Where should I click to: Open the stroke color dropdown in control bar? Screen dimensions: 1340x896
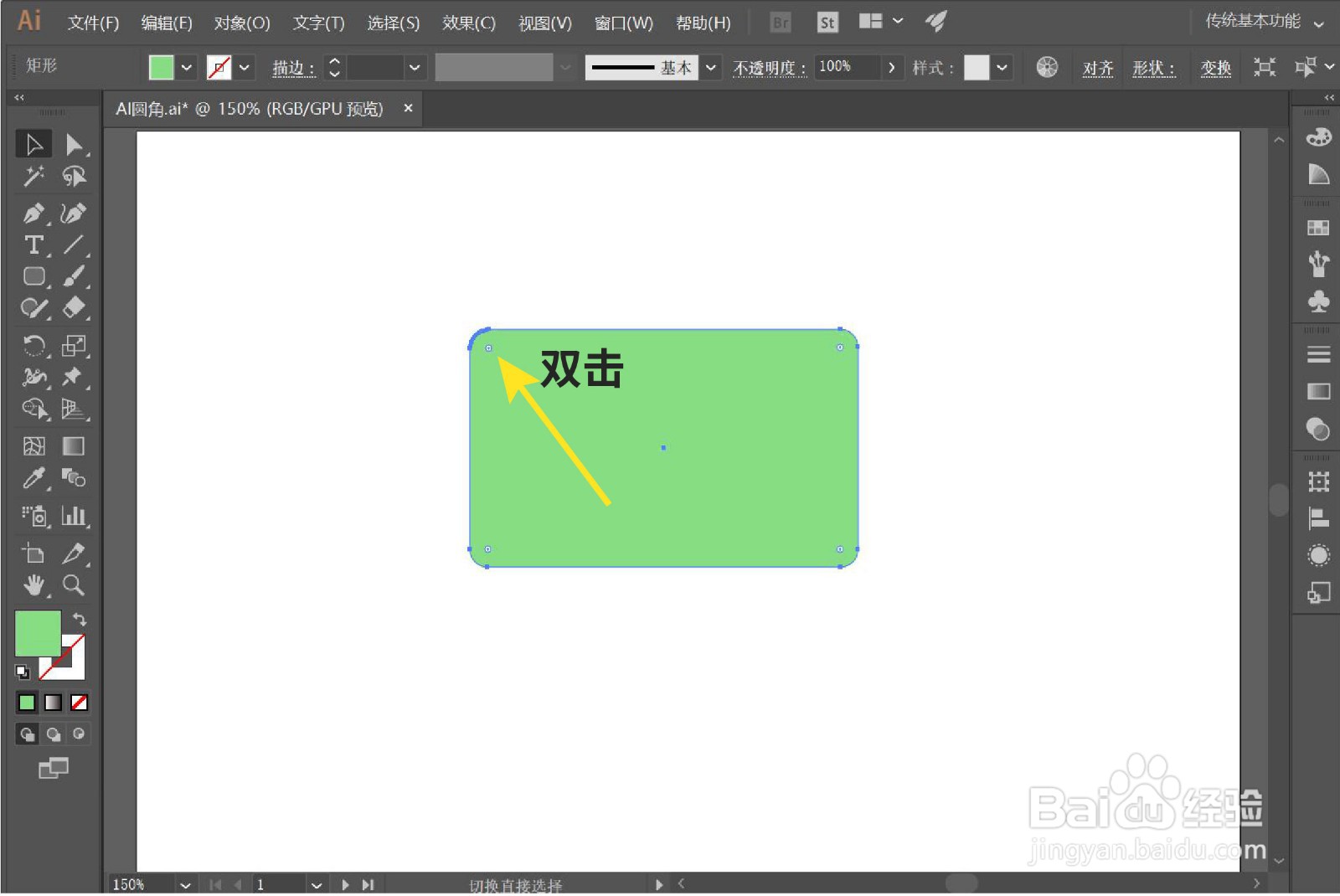tap(245, 67)
